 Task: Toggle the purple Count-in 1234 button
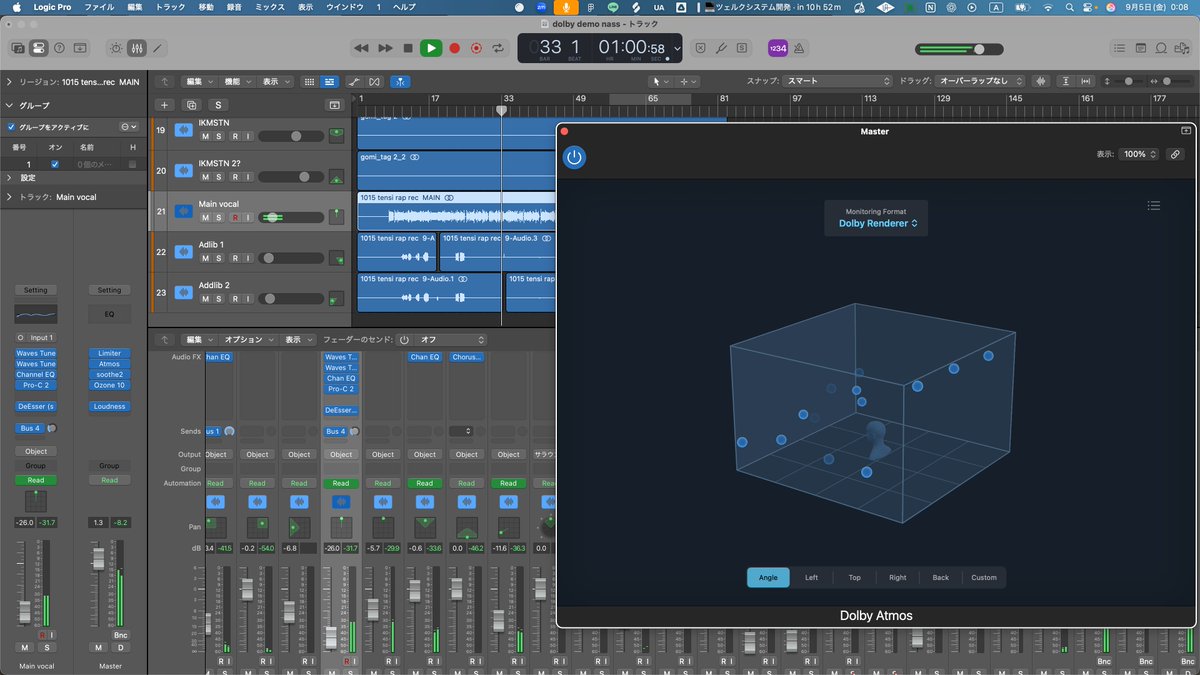[x=777, y=47]
